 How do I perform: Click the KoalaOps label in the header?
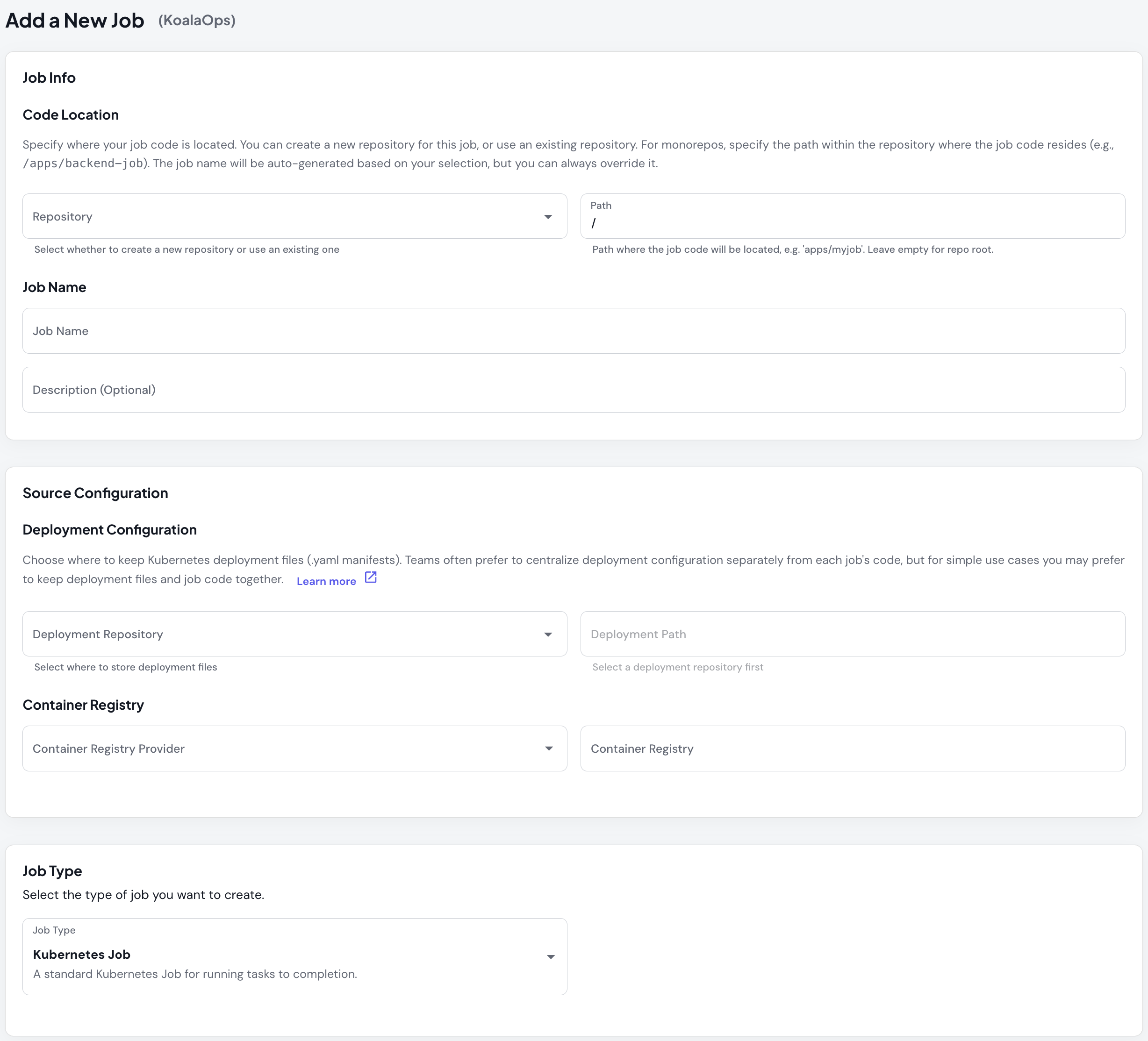(197, 21)
